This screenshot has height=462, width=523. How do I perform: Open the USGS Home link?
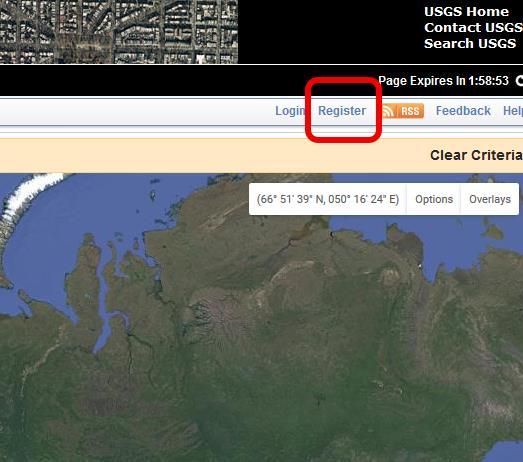pos(466,12)
